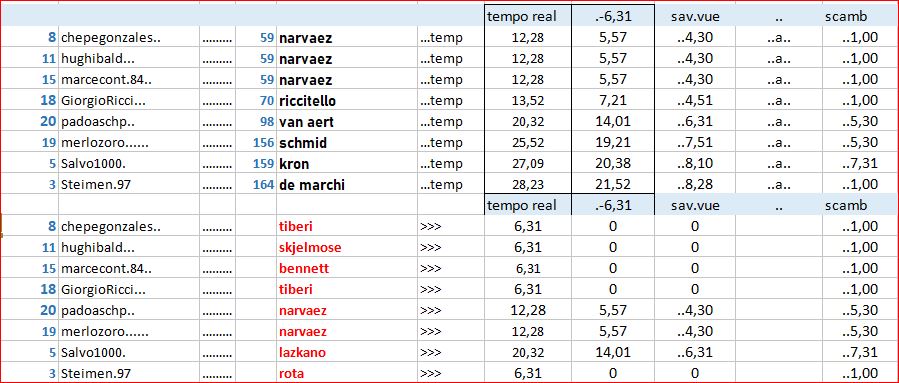This screenshot has width=899, height=383.
Task: Select the ..7,31 scamb cell in kron row
Action: pyautogui.click(x=859, y=164)
